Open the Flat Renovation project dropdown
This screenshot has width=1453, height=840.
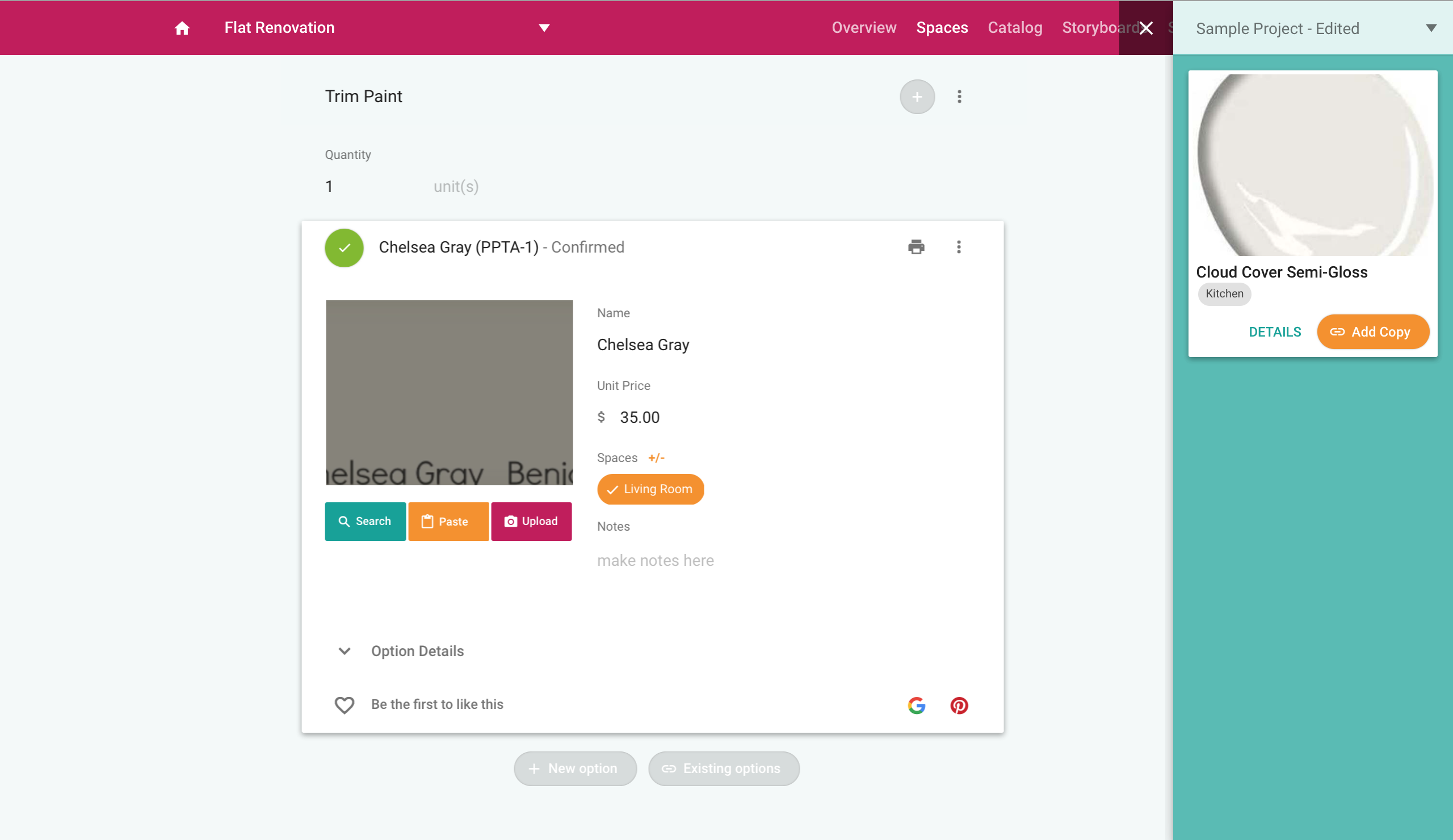tap(544, 28)
